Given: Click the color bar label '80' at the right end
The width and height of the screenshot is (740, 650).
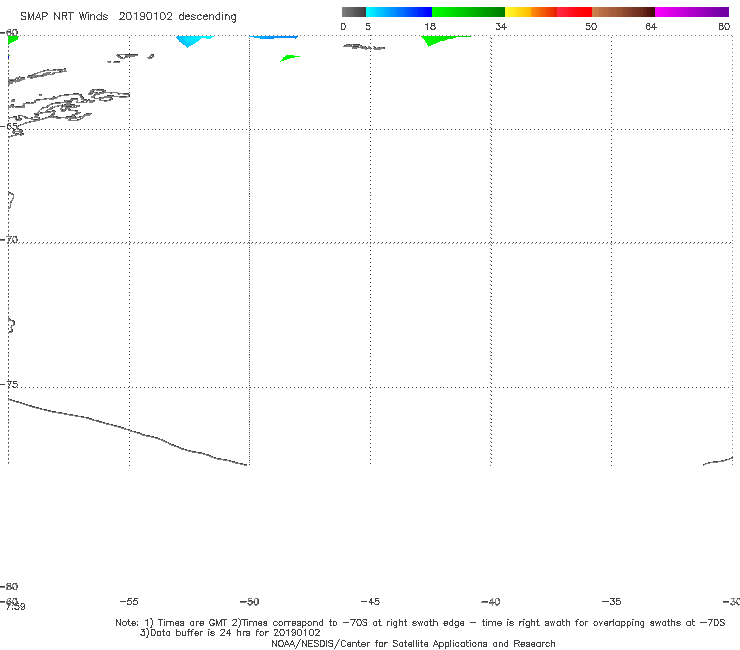Looking at the screenshot, I should click(724, 26).
